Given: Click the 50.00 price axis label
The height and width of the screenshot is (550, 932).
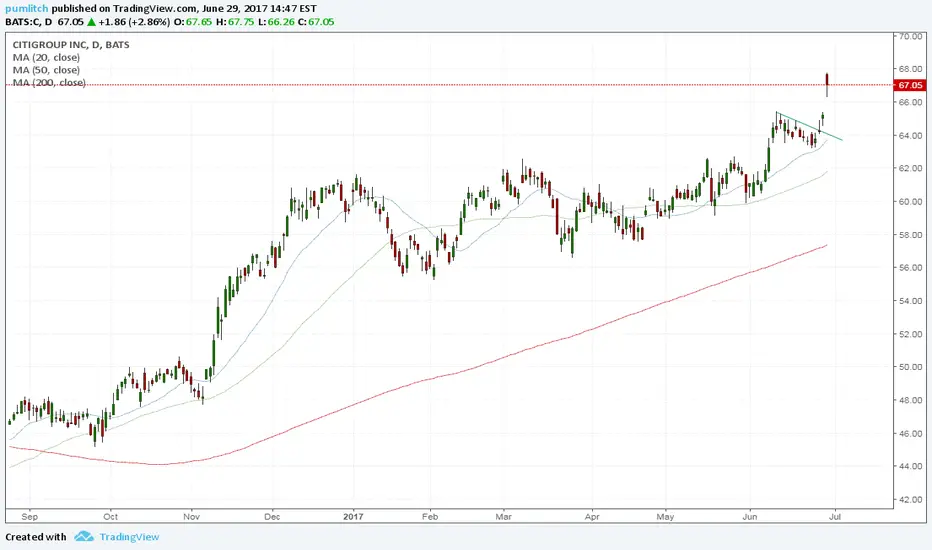Looking at the screenshot, I should point(910,367).
